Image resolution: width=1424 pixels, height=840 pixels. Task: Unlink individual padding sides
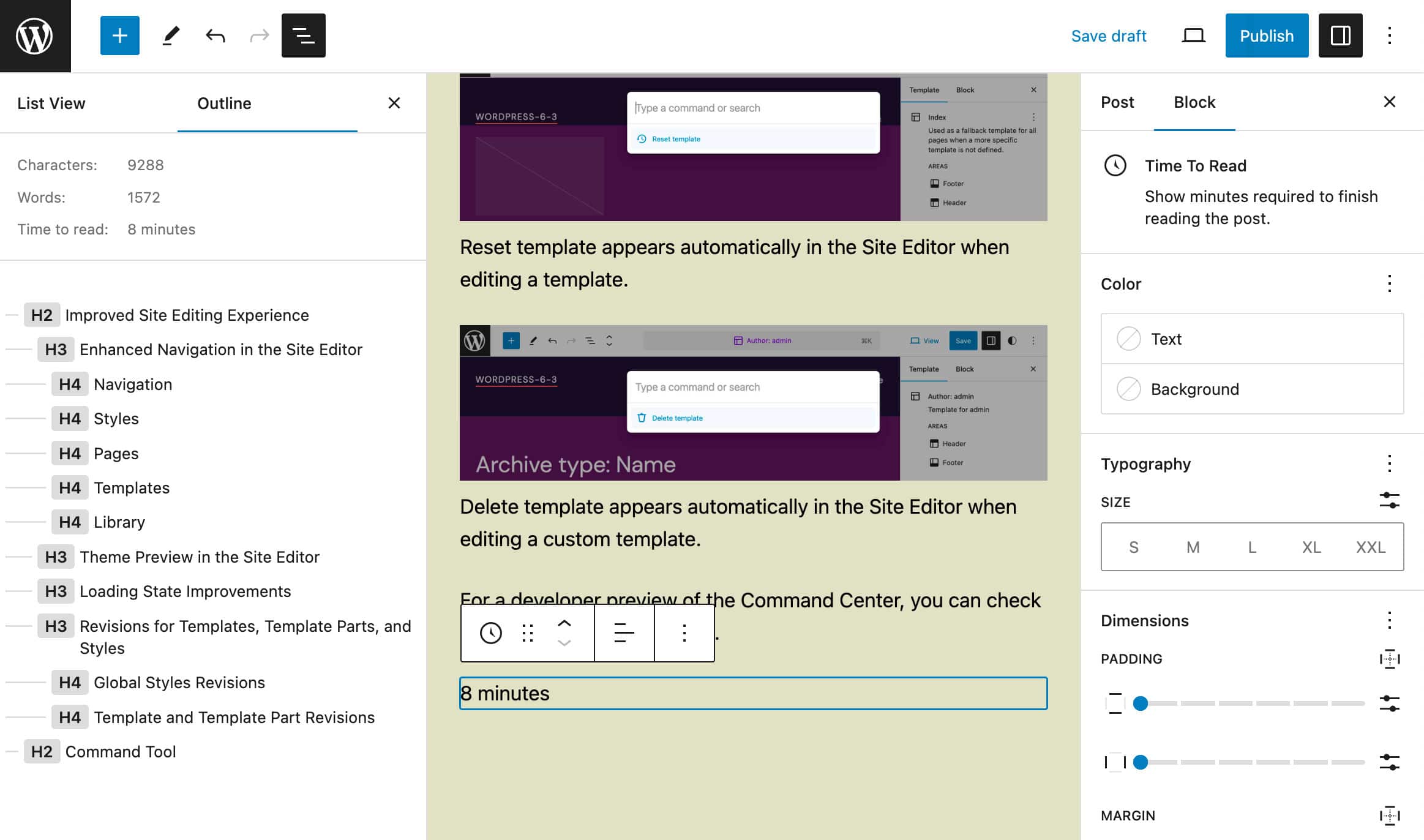coord(1390,659)
